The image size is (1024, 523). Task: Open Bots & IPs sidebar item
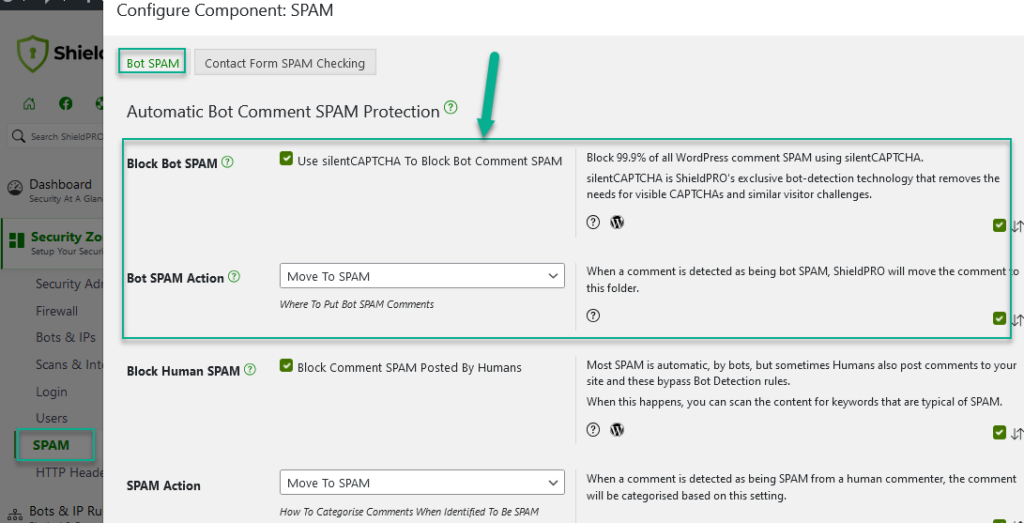tap(66, 338)
